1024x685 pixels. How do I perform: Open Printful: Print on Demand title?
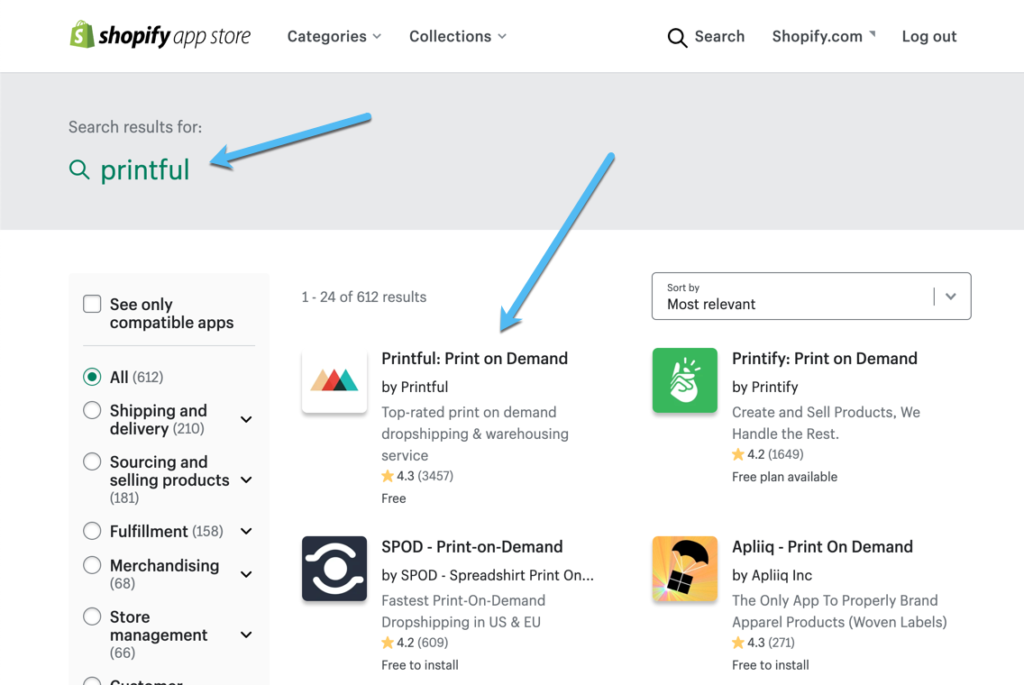pos(474,358)
